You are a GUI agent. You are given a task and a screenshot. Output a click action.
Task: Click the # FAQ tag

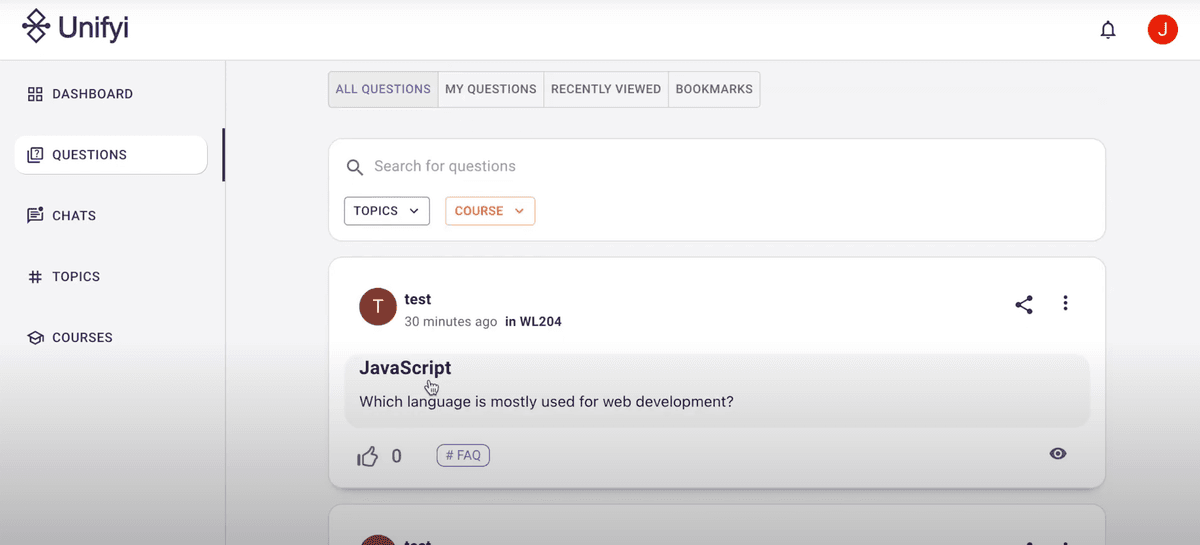[x=463, y=456]
